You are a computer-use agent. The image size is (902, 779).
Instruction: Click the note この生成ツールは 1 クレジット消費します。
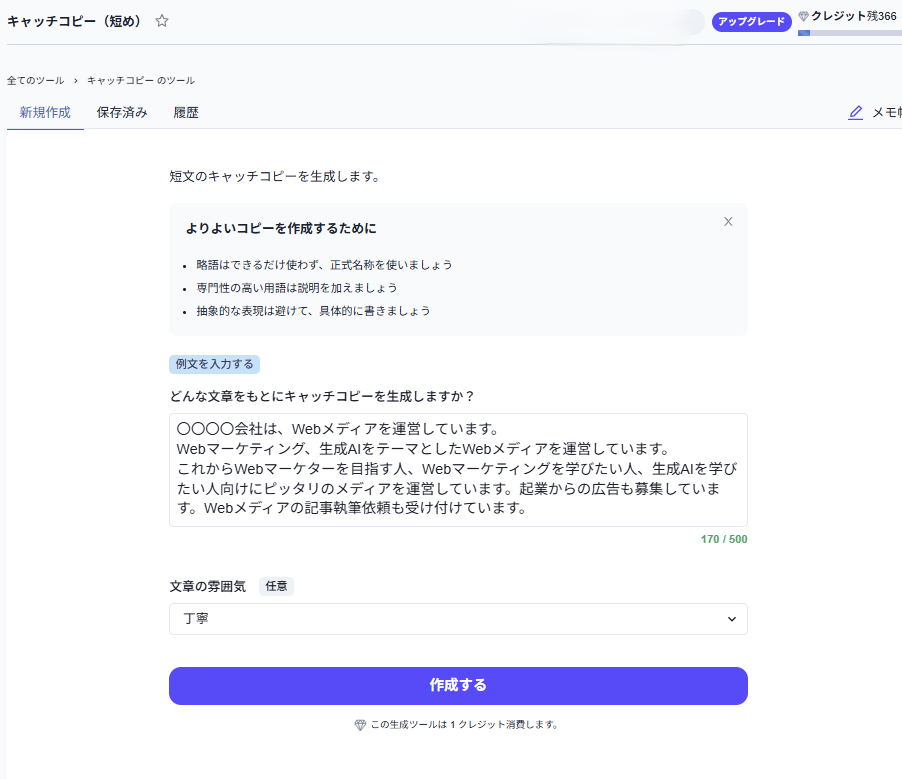[464, 724]
